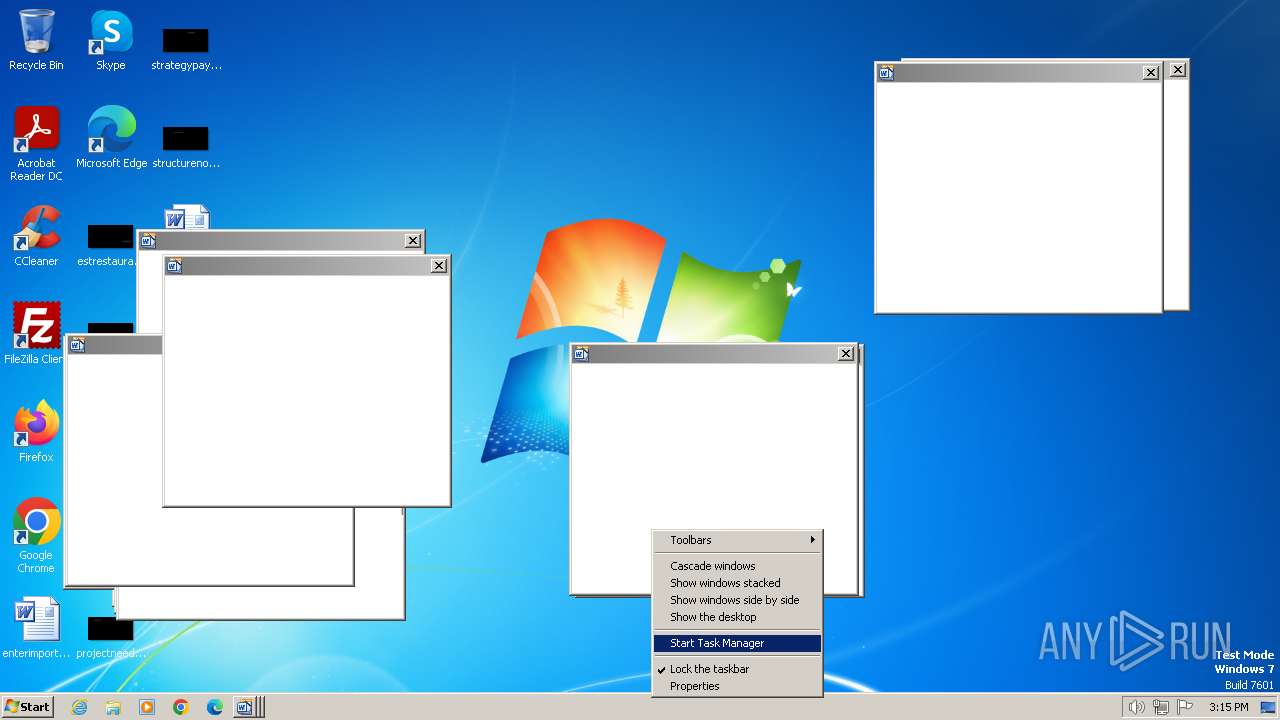Select the Word taskbar button
Screen dimensions: 1280x720
click(248, 707)
